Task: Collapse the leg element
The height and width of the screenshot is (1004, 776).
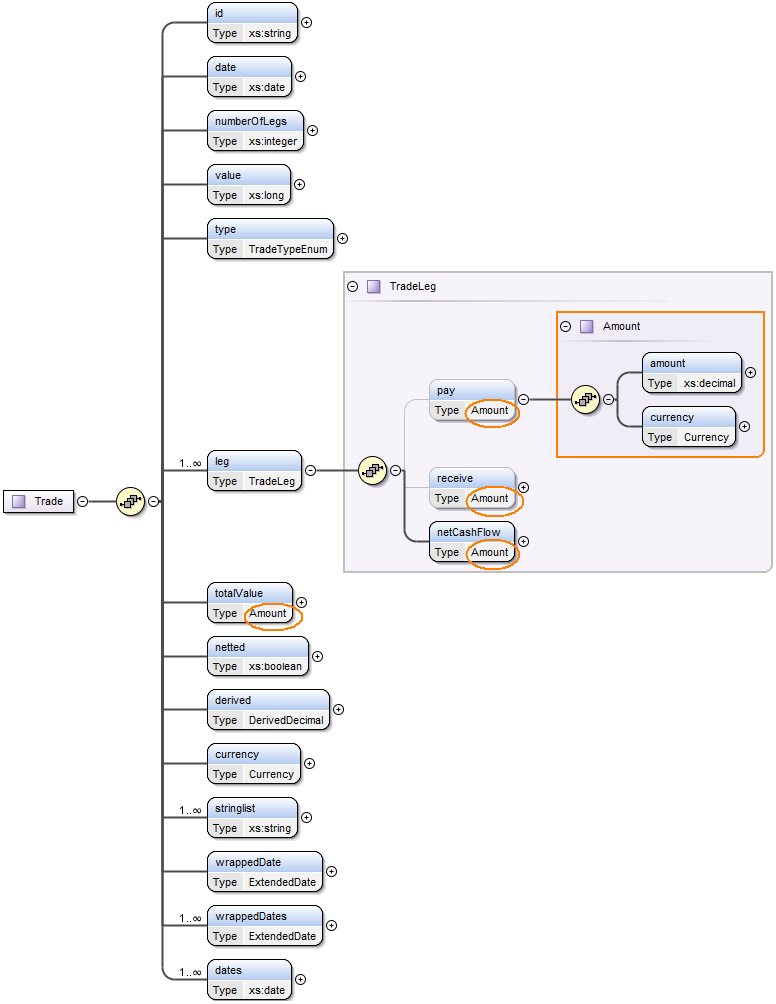Action: (311, 471)
